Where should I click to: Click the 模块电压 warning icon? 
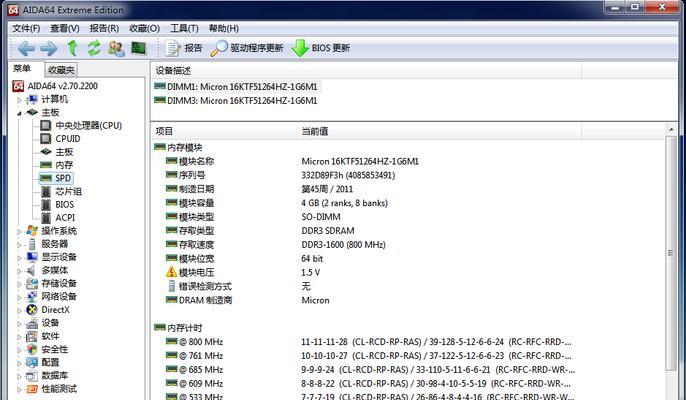172,272
